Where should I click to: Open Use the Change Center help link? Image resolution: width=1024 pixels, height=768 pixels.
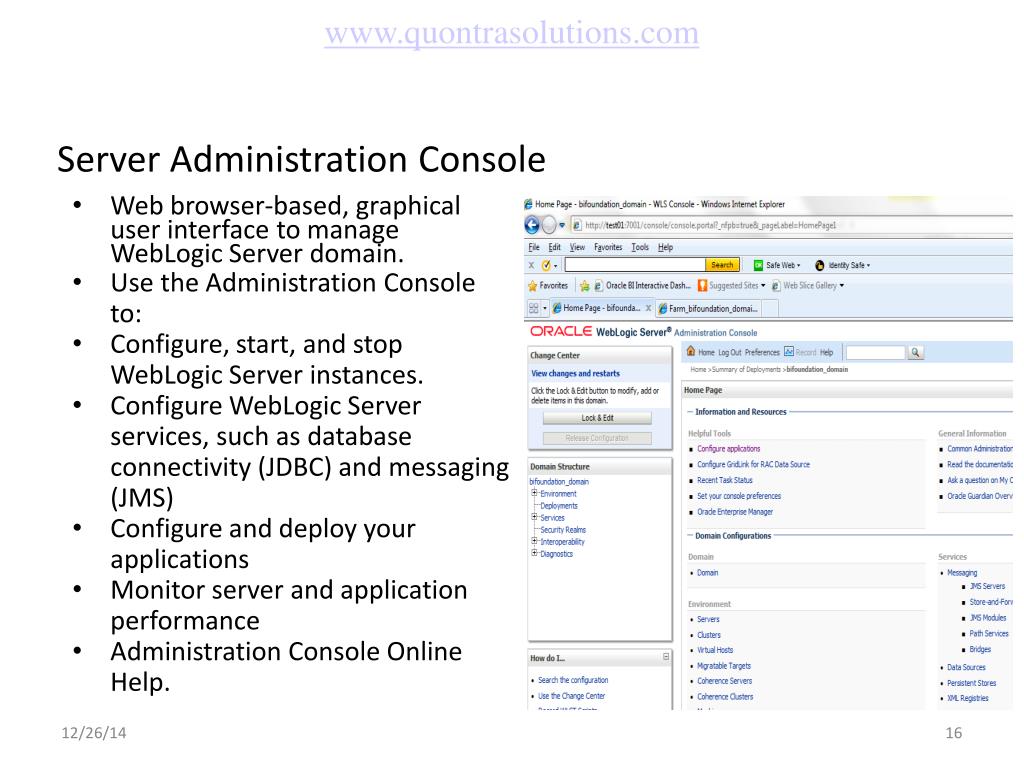(x=571, y=696)
